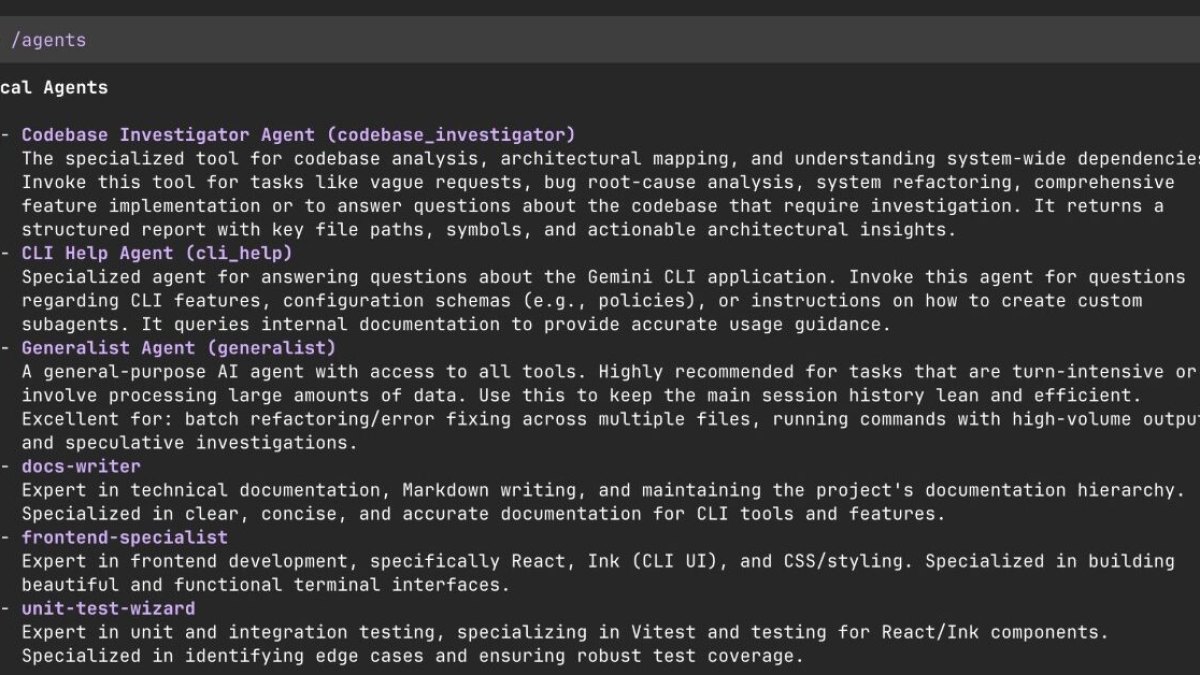Click CLI Help Agent (cli_help) title
1200x675 pixels.
click(x=157, y=253)
